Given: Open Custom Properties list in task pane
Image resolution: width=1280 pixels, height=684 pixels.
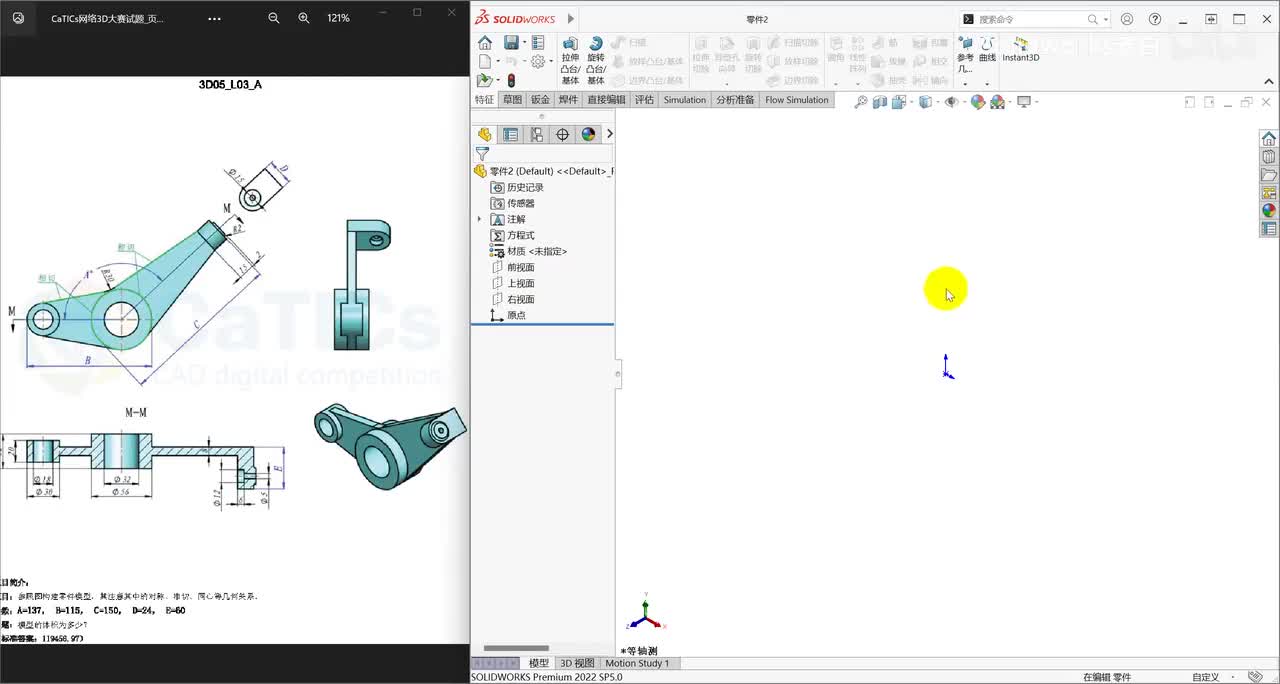Looking at the screenshot, I should 1269,229.
